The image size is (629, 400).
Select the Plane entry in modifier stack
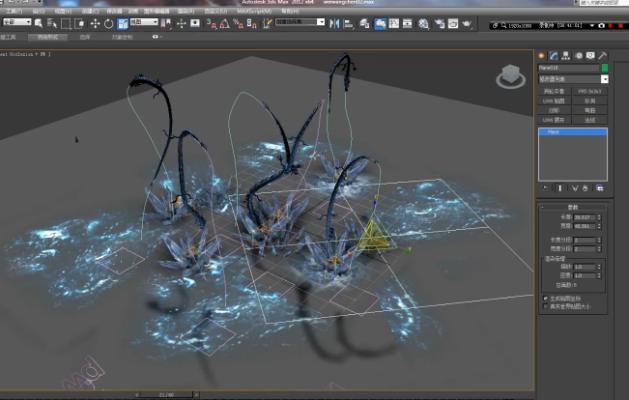tap(573, 132)
